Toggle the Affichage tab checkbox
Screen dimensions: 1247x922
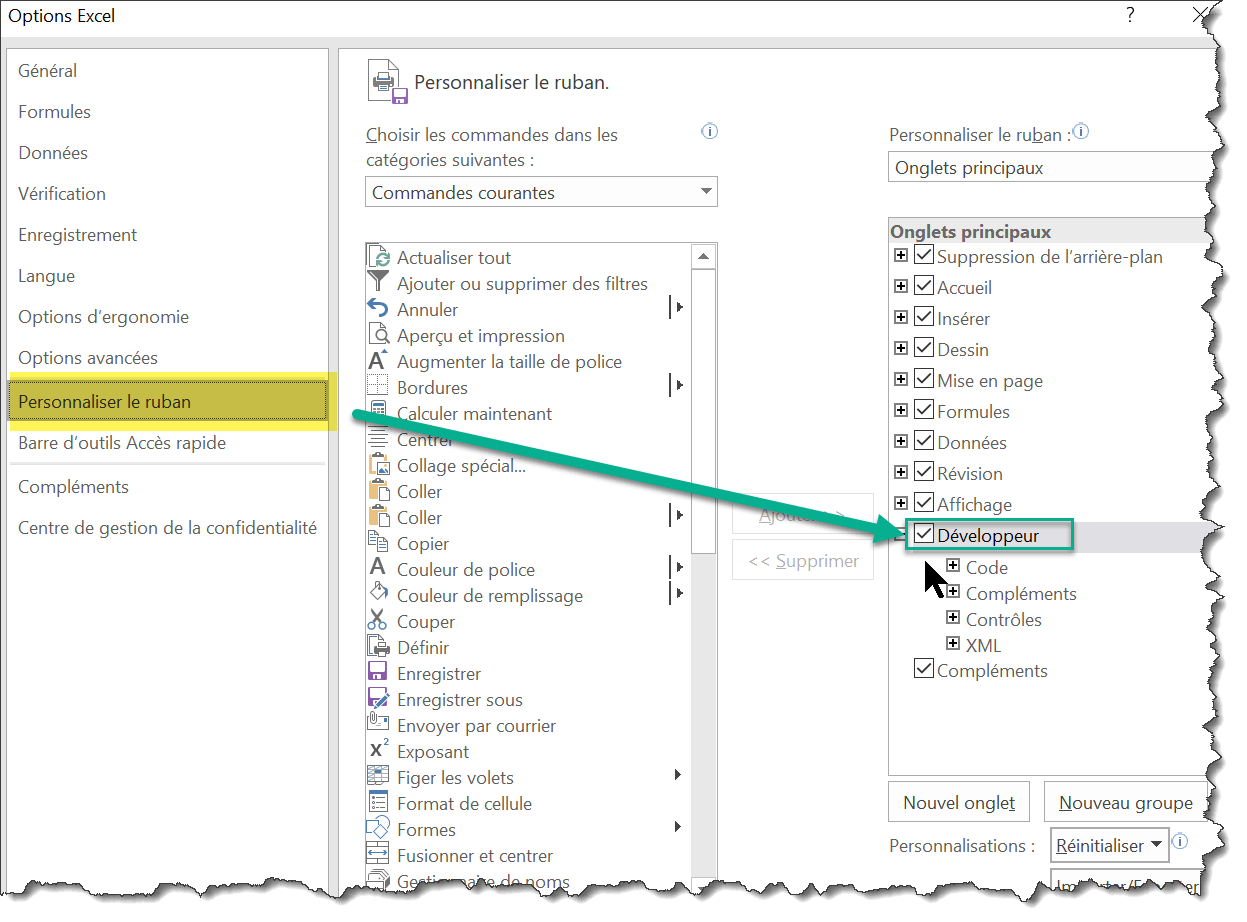tap(924, 504)
